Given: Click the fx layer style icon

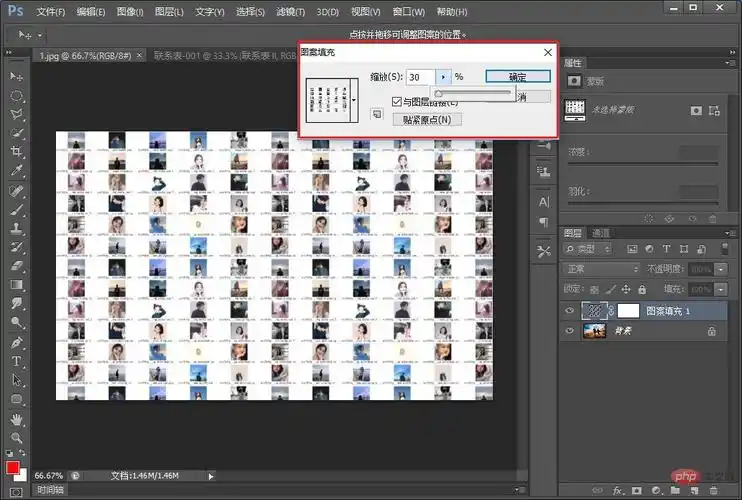Looking at the screenshot, I should 616,491.
